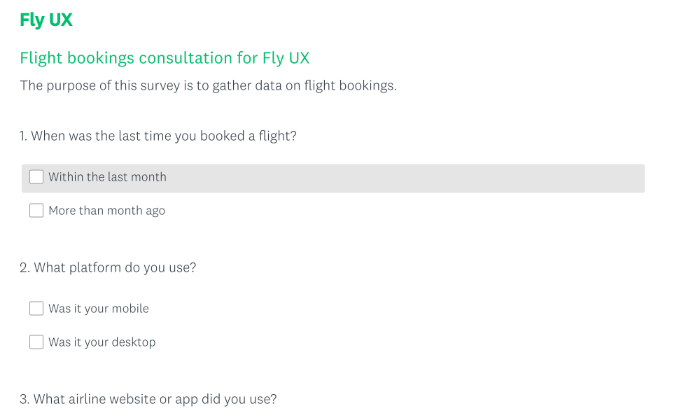Click the number 2. before platform question
This screenshot has width=700, height=417.
[x=25, y=267]
